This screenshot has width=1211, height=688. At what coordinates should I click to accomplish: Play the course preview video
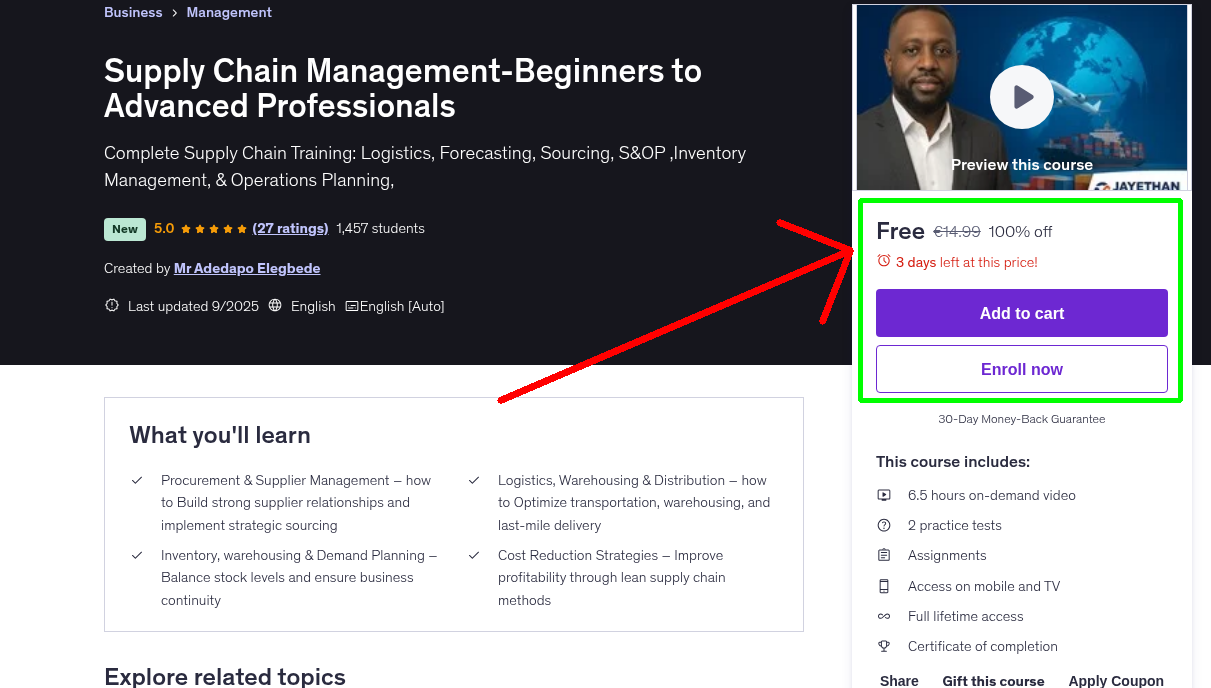pos(1021,97)
